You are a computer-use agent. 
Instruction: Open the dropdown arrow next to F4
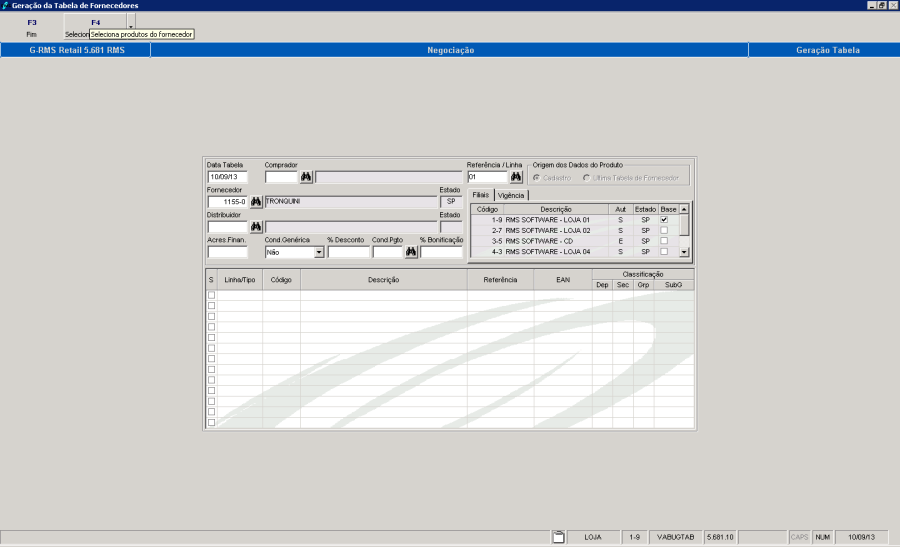pyautogui.click(x=131, y=22)
